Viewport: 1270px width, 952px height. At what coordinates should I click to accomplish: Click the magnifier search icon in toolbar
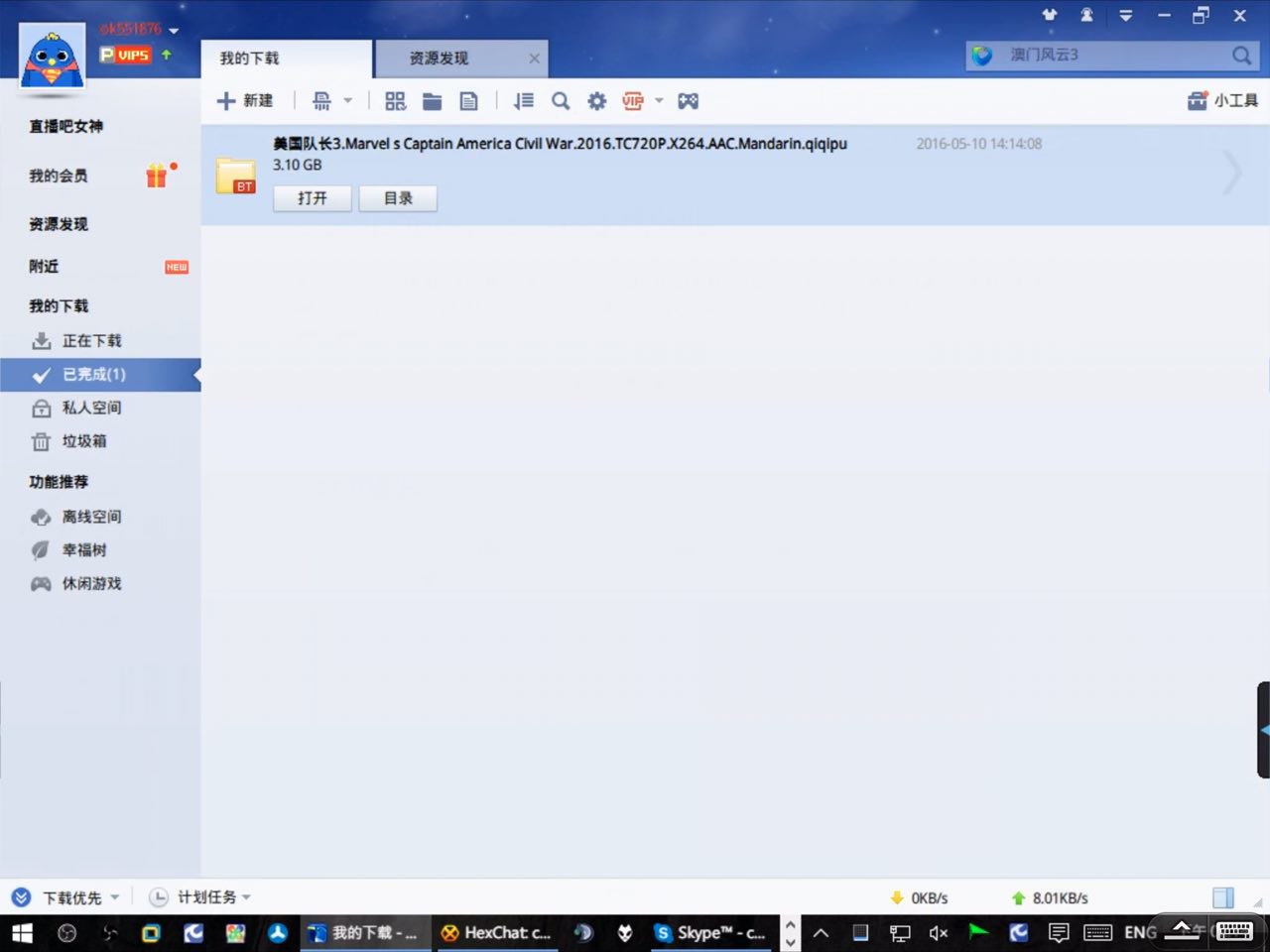(x=561, y=101)
